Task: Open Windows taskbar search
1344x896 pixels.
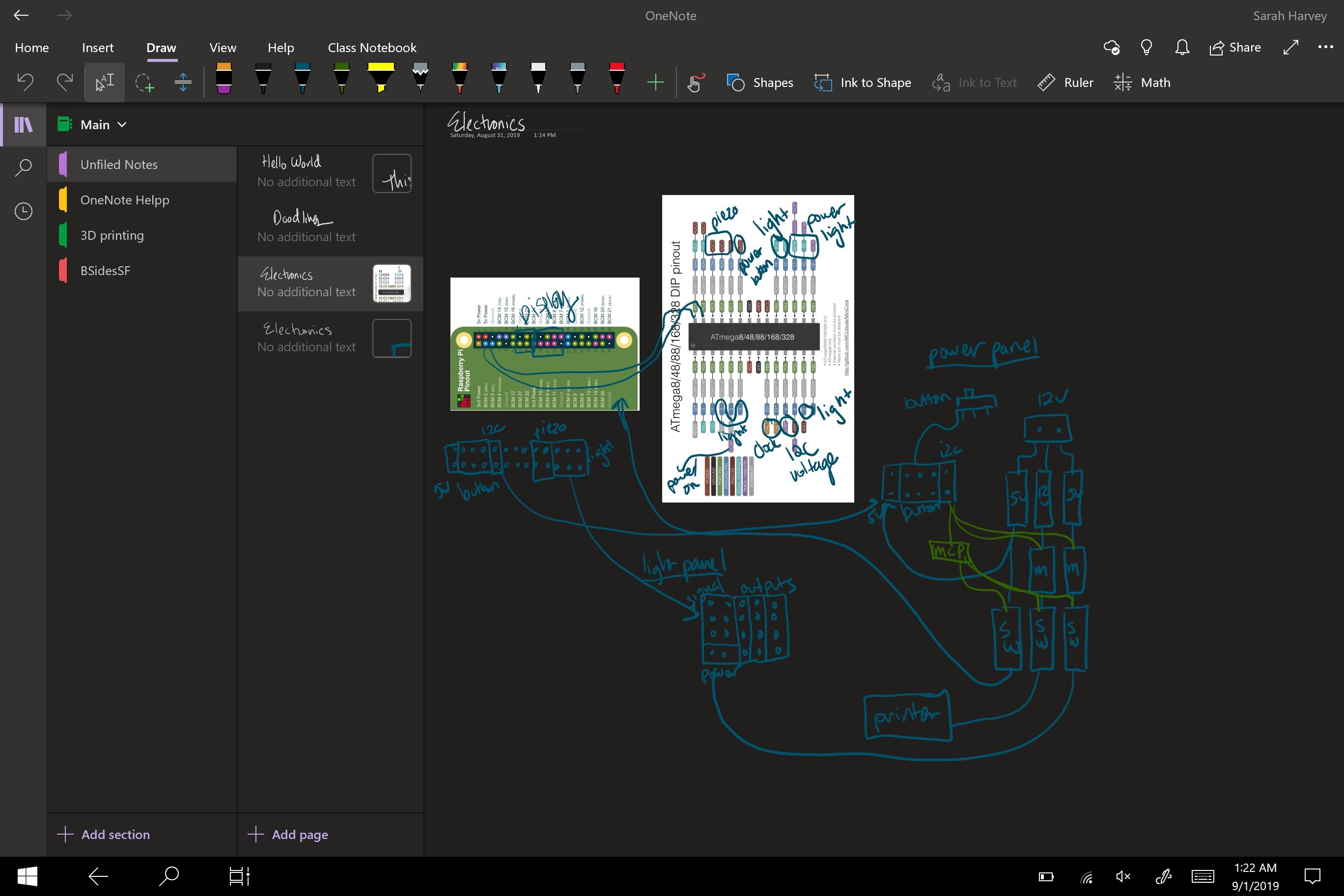Action: click(x=169, y=875)
